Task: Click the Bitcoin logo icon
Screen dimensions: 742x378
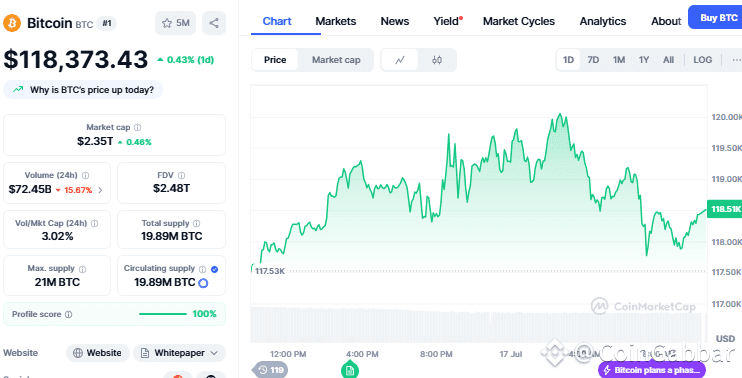Action: pos(12,23)
